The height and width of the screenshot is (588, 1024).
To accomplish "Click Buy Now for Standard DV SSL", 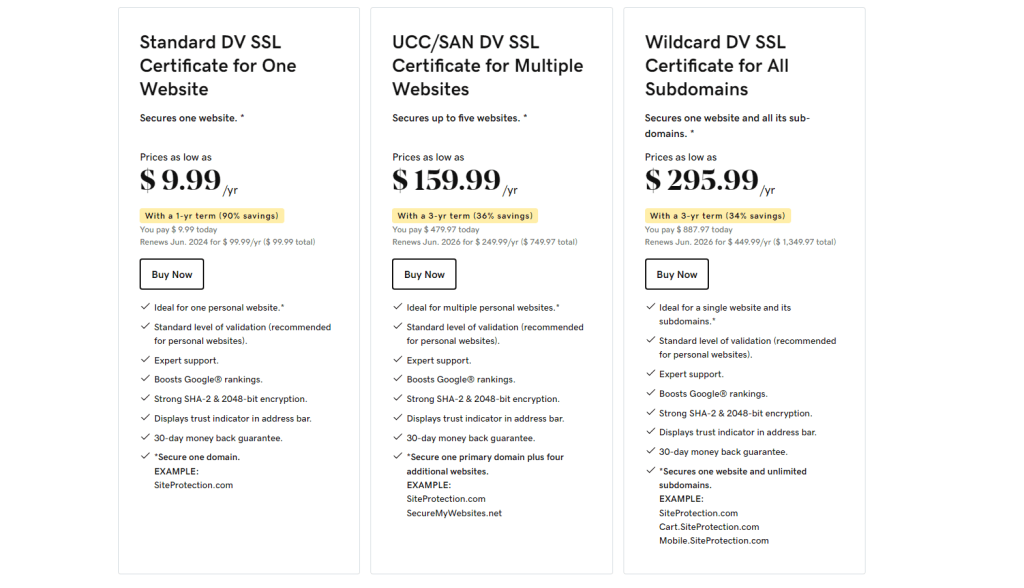I will coord(172,274).
